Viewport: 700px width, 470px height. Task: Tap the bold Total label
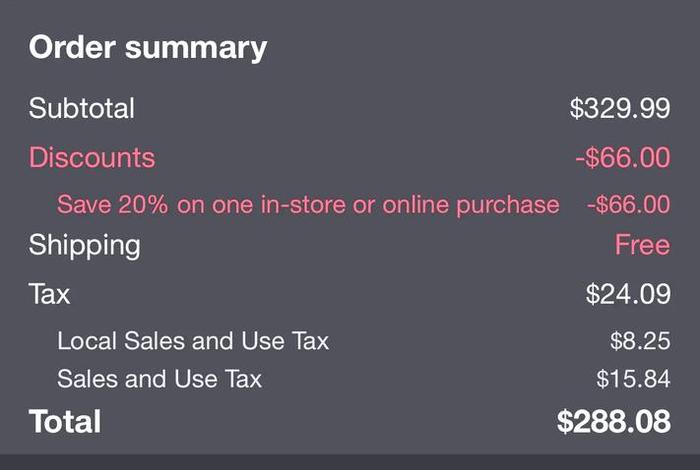coord(65,421)
